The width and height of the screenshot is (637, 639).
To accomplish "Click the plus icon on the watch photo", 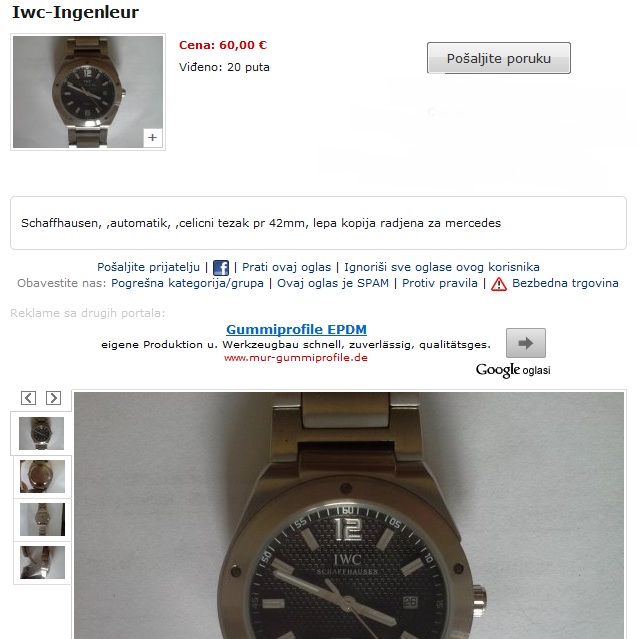I will 152,138.
